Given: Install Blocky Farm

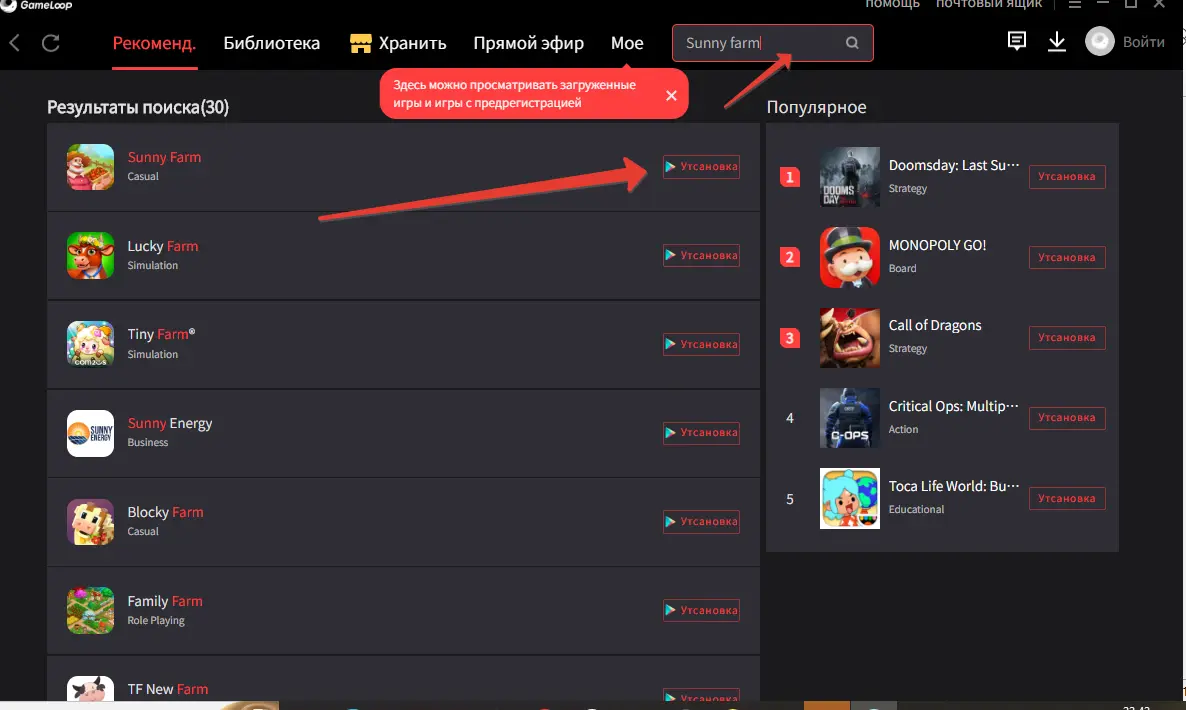Looking at the screenshot, I should [x=701, y=522].
